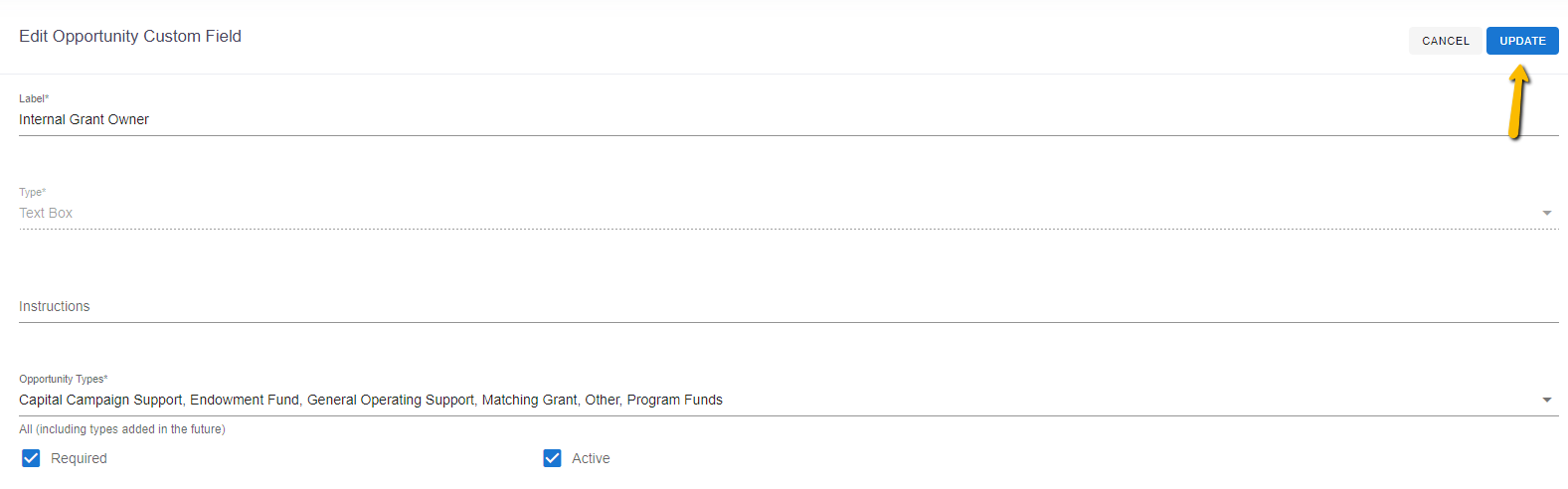The width and height of the screenshot is (1568, 489).
Task: Click the blue UPDATE button
Action: [1522, 41]
